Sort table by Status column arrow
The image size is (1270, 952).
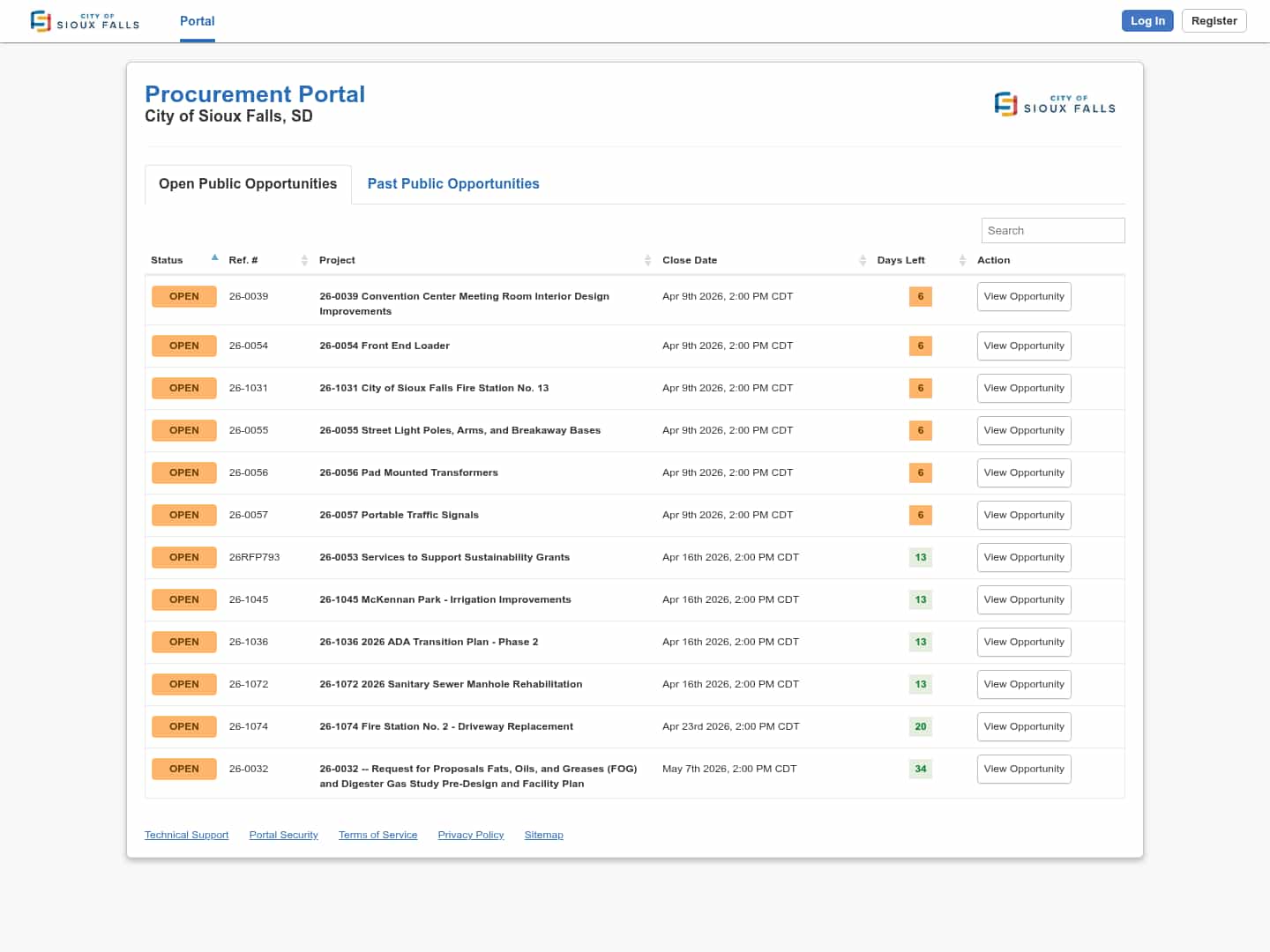click(214, 258)
